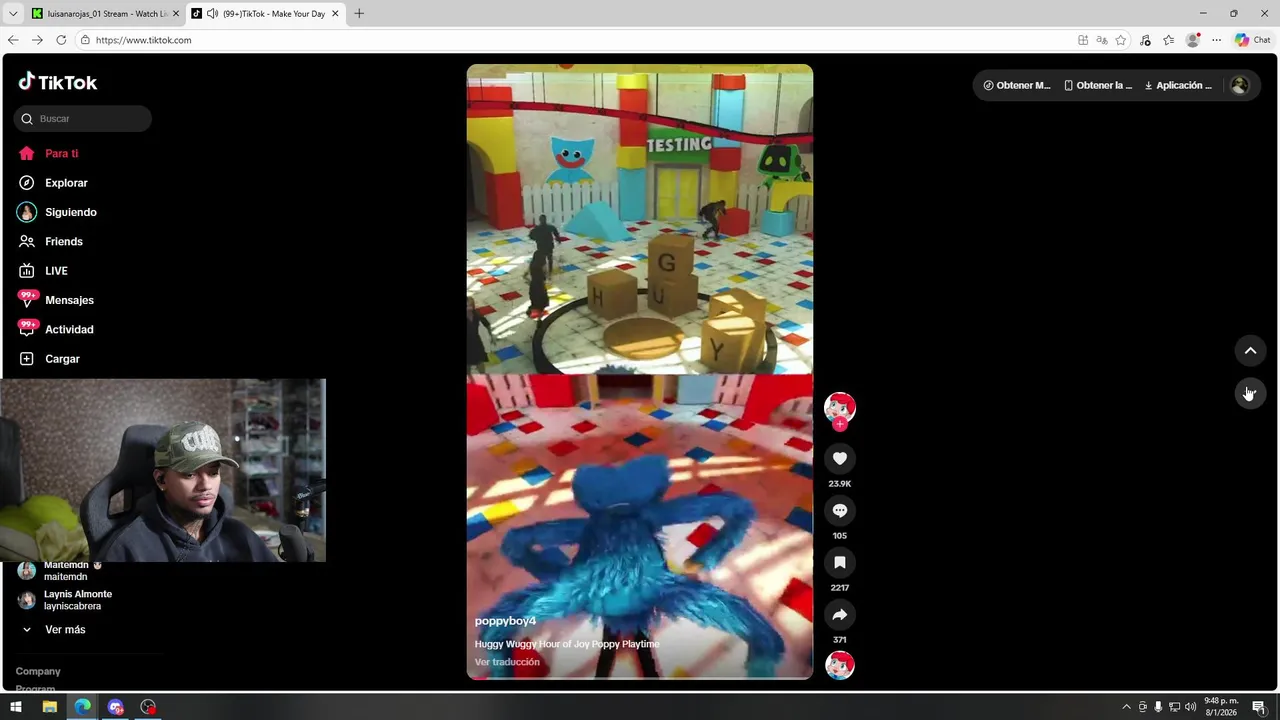Add this page to favorites star
The image size is (1280, 720).
point(1121,40)
